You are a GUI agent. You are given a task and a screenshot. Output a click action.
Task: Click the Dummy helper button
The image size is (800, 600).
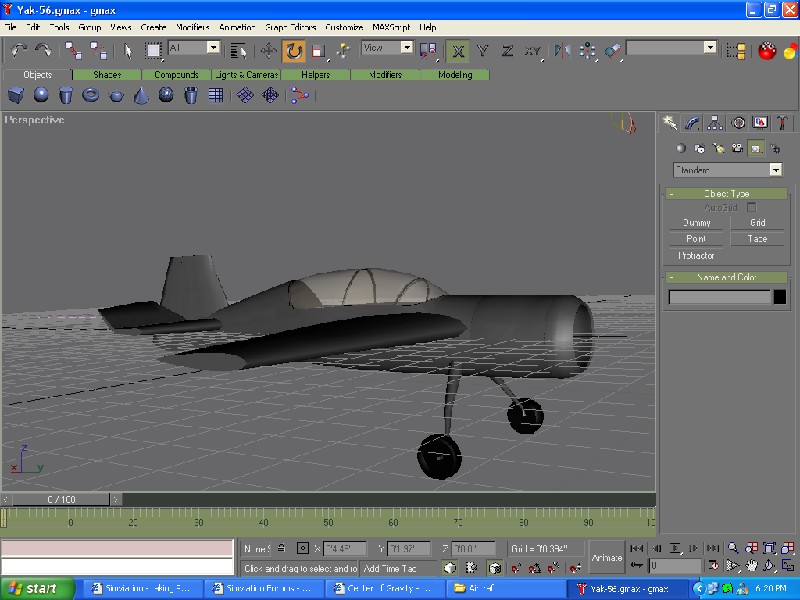pos(696,223)
